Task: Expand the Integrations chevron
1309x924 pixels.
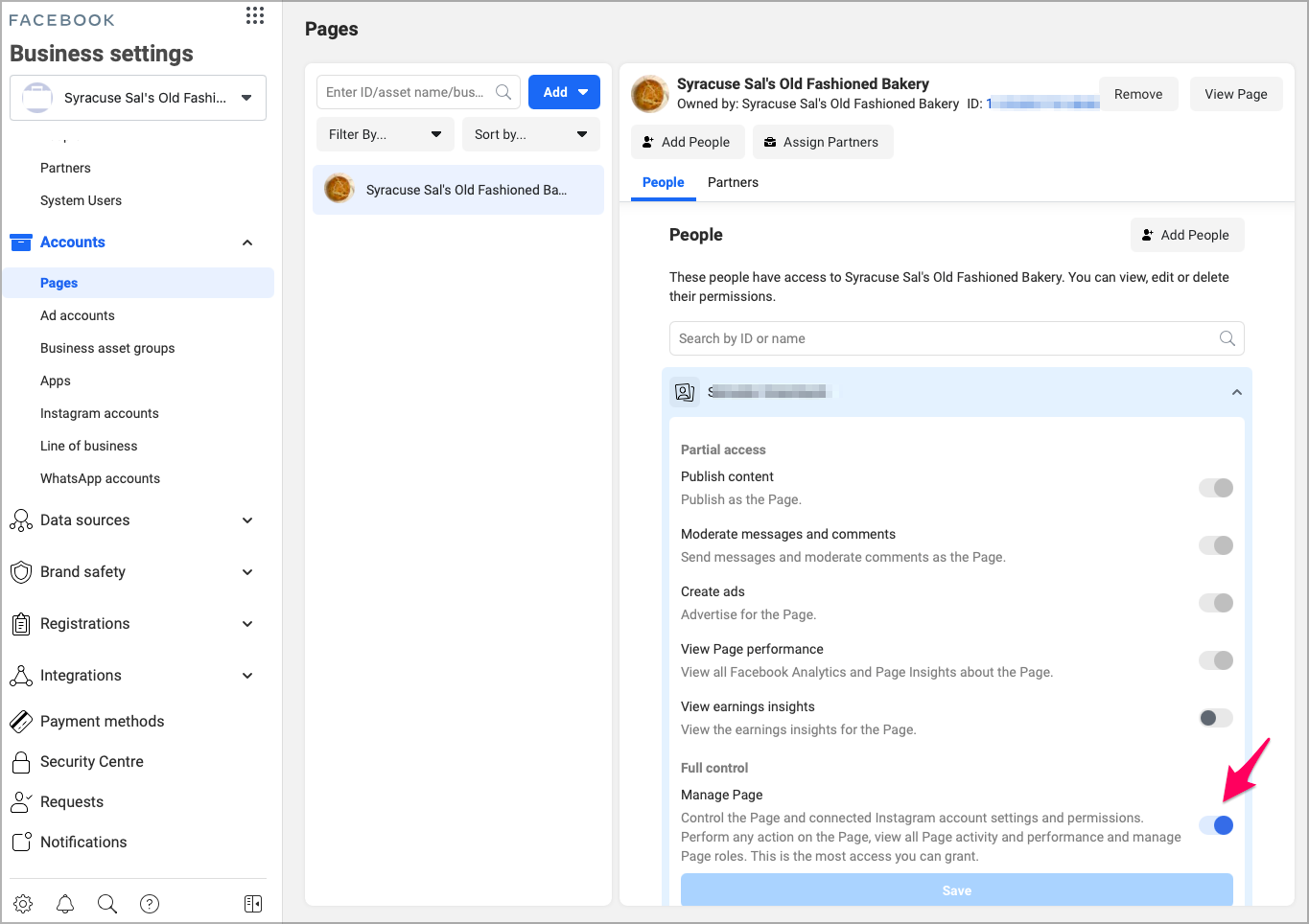Action: pyautogui.click(x=247, y=676)
